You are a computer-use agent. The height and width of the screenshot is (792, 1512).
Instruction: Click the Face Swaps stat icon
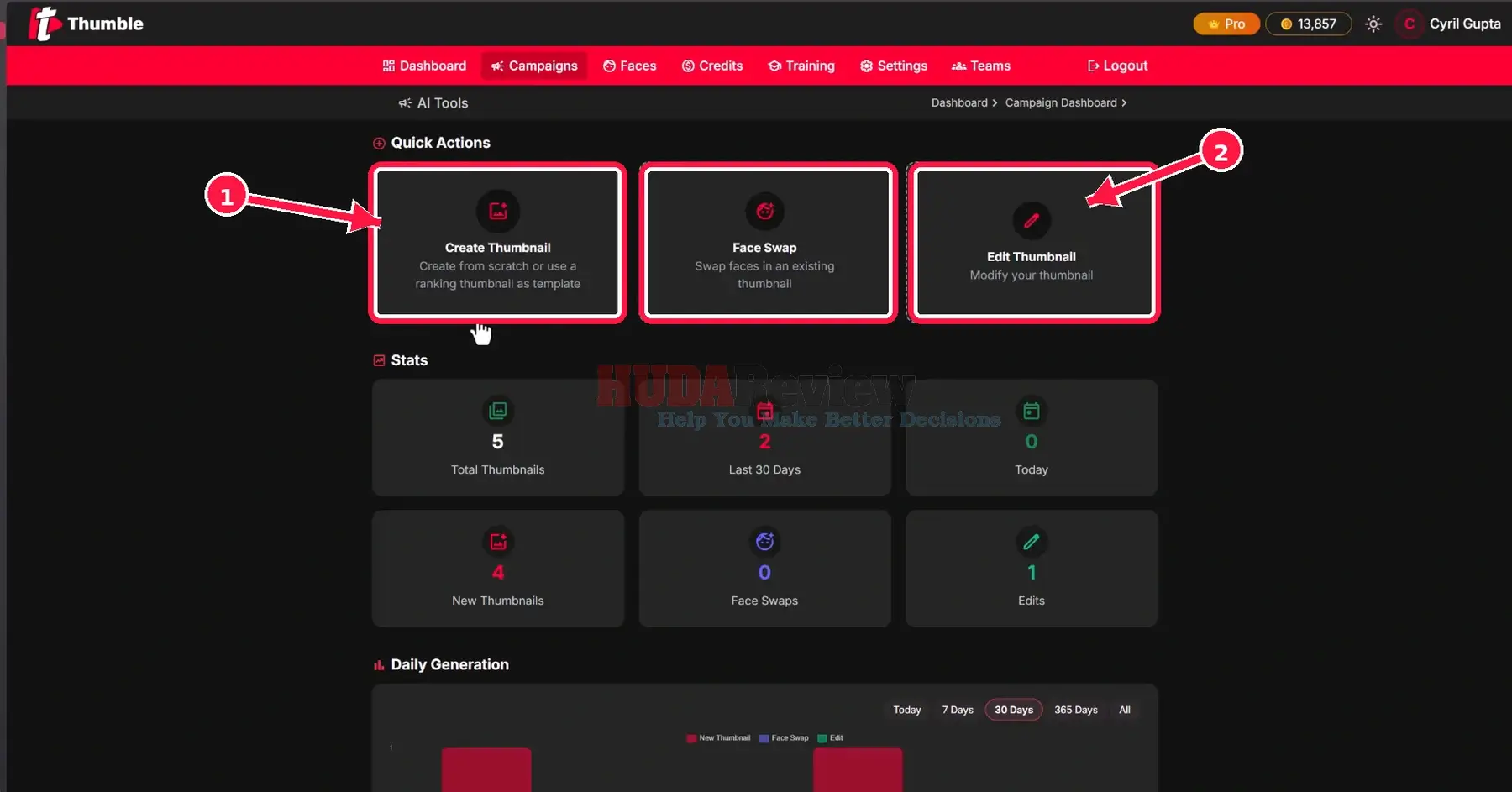(764, 542)
